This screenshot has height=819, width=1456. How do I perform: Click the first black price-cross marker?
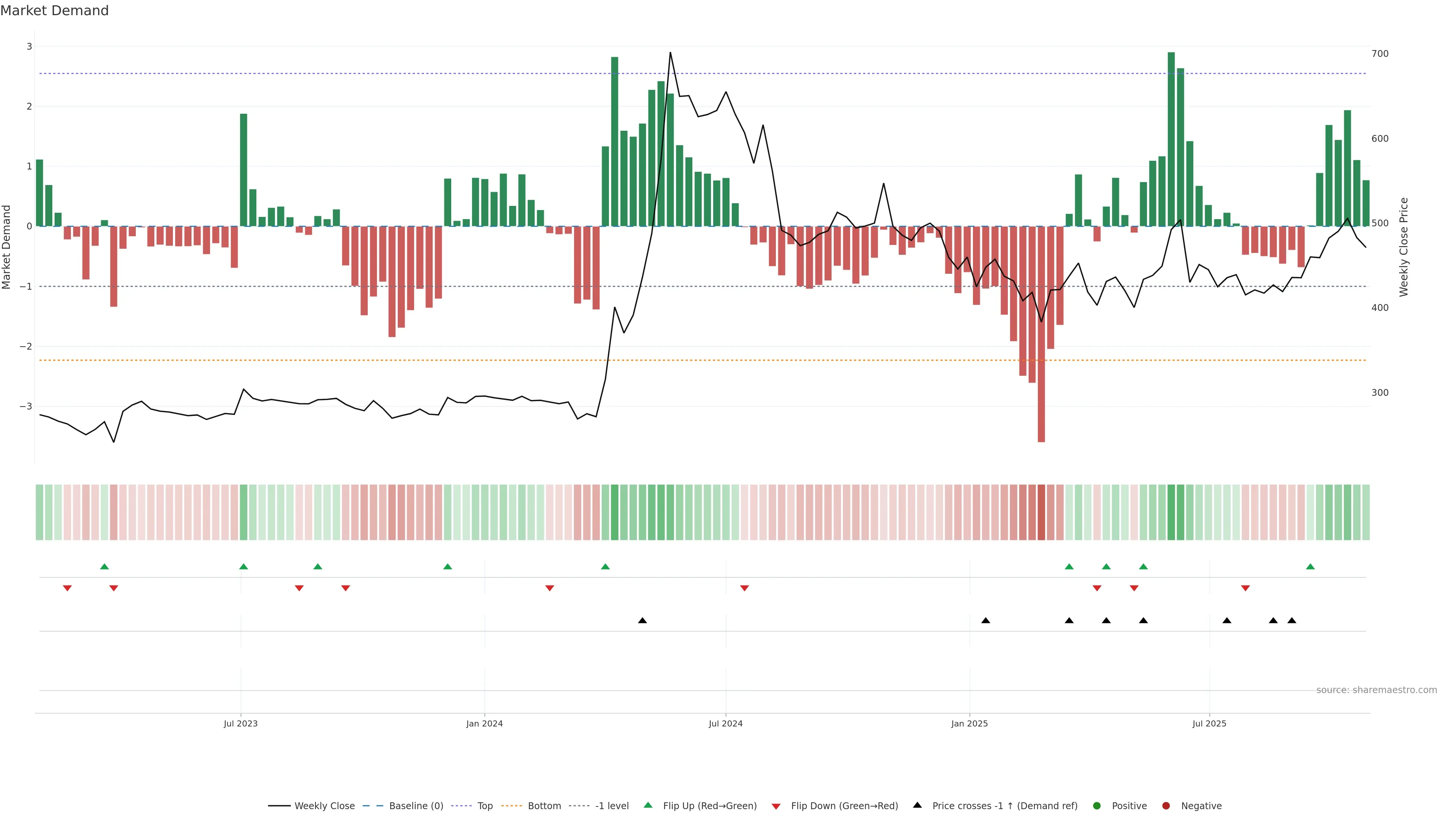(642, 621)
